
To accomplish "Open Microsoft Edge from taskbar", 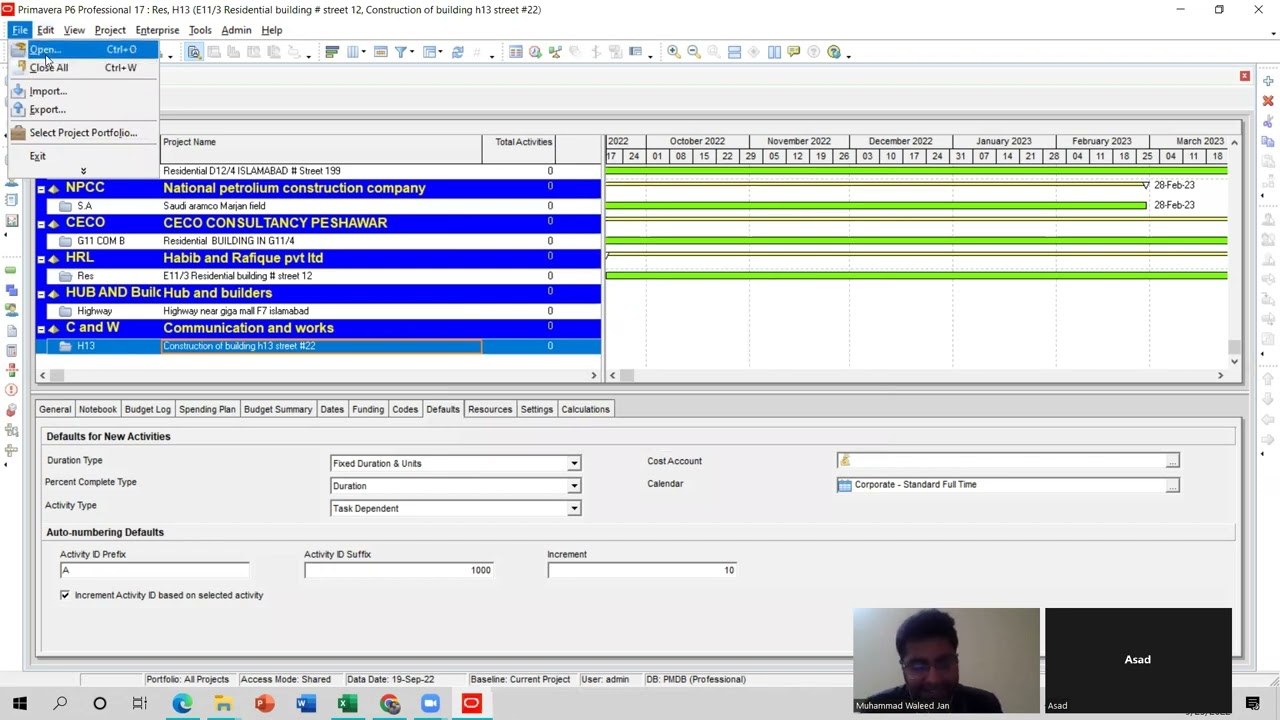I will pyautogui.click(x=182, y=704).
